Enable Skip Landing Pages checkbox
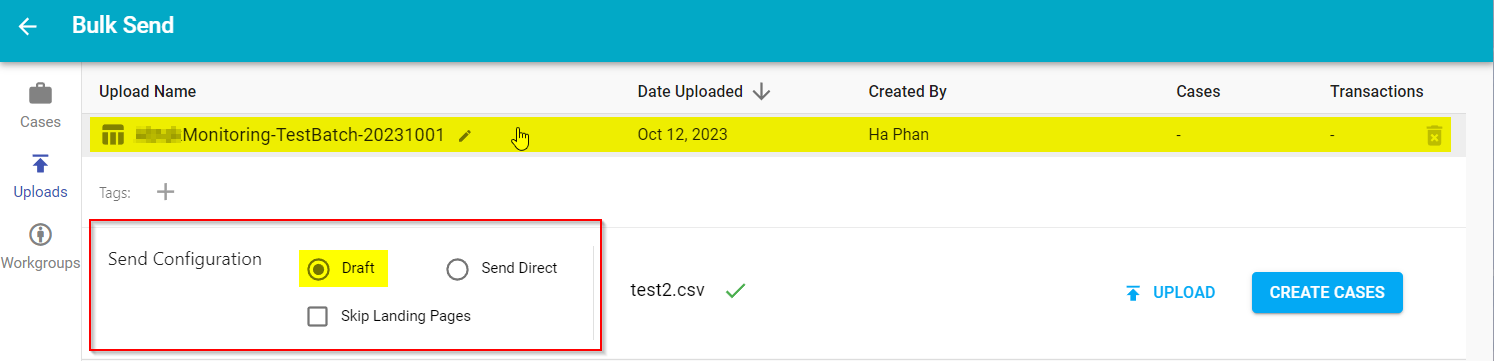This screenshot has height=361, width=1494. (318, 316)
